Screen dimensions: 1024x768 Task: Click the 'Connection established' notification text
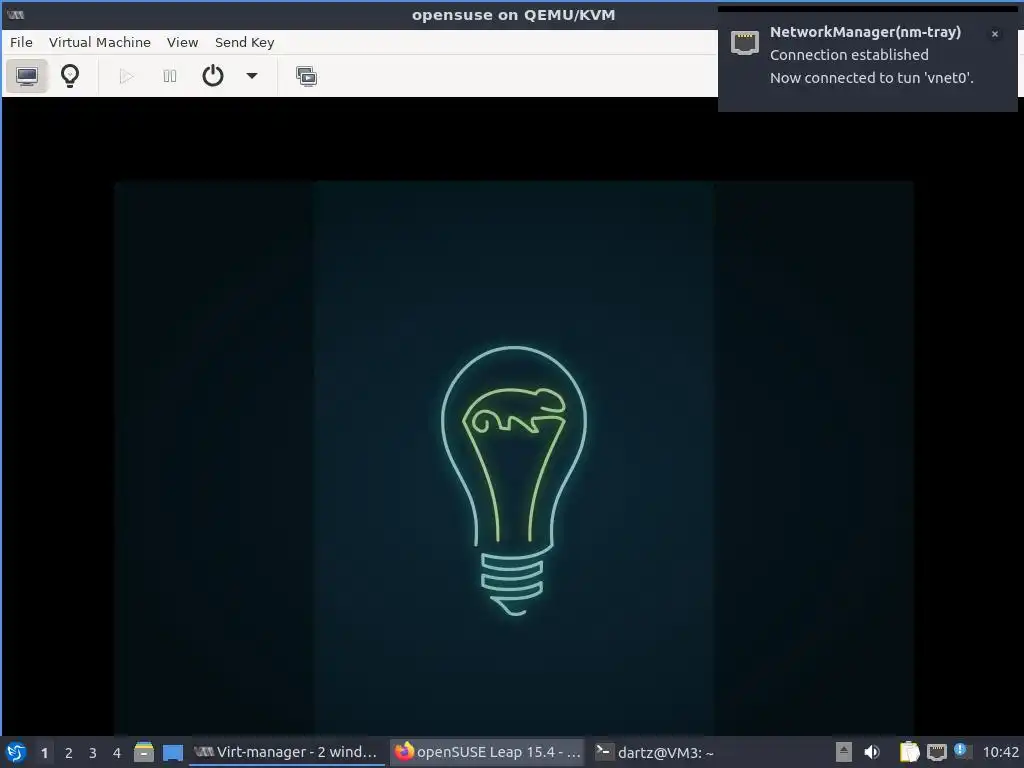point(849,55)
